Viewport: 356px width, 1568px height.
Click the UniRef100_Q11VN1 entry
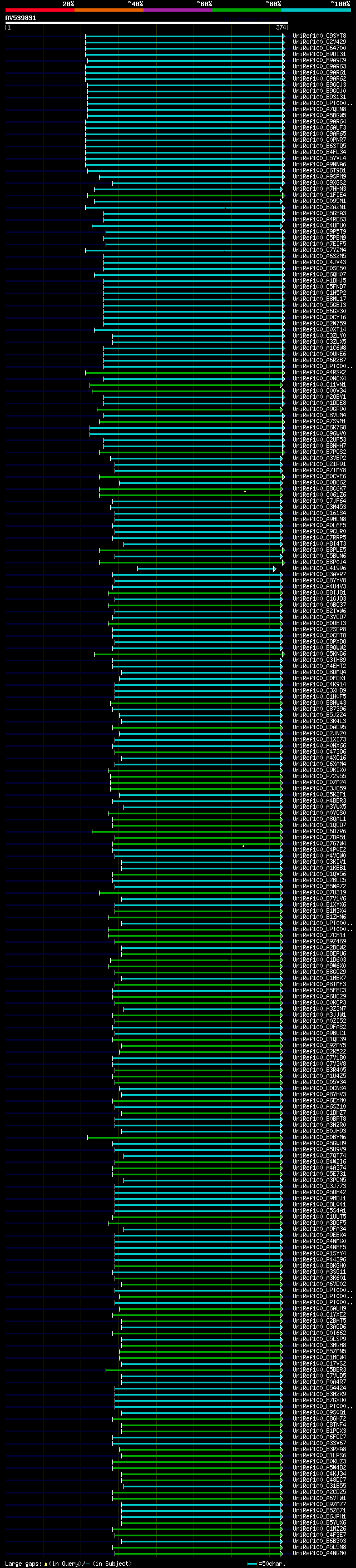click(x=319, y=385)
